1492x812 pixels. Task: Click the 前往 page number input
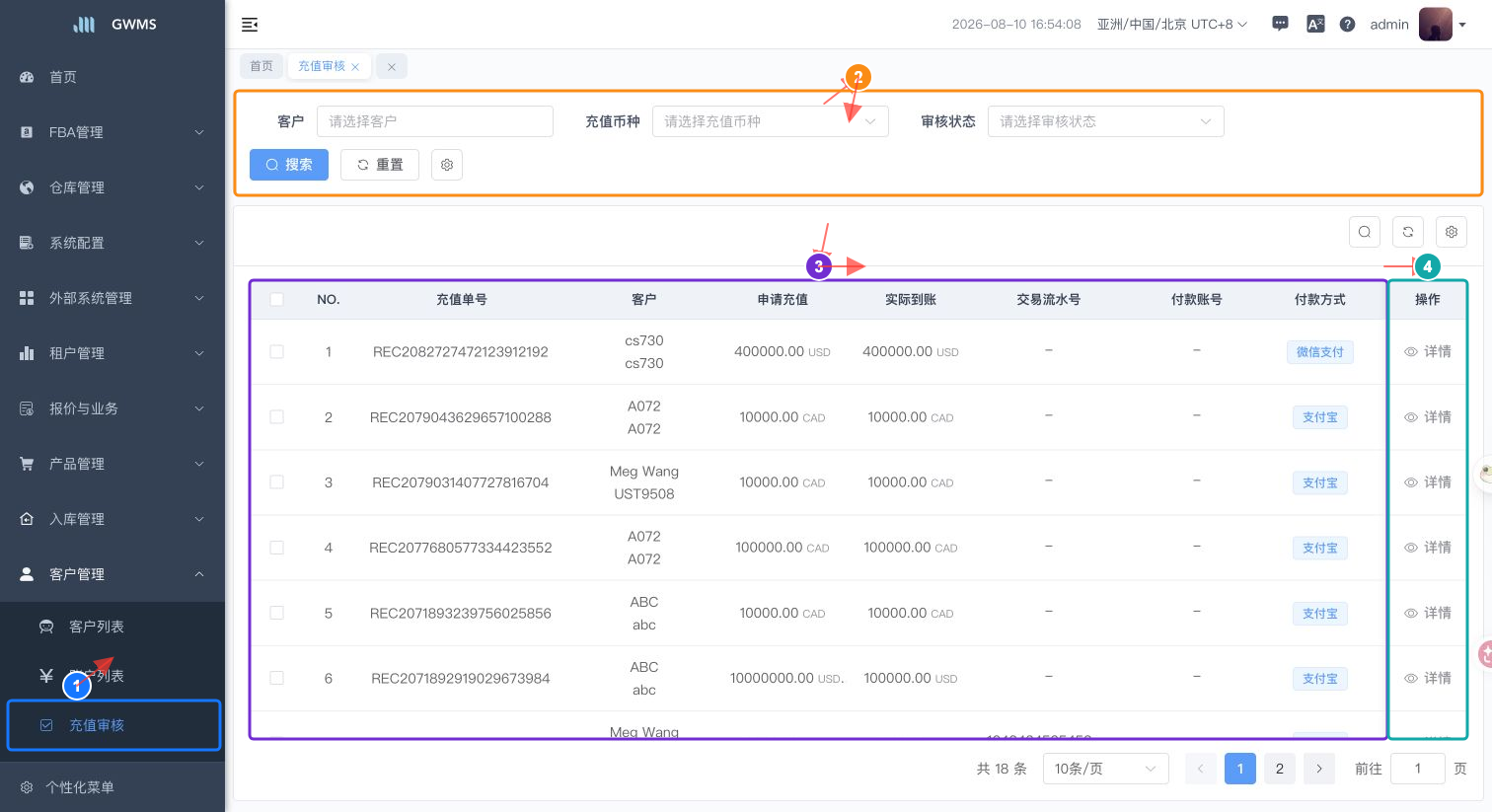point(1418,769)
